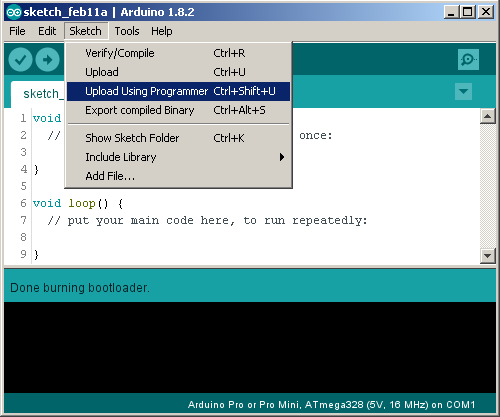Expand the Include Library submenu arrow
Viewport: 500px width, 417px height.
(282, 157)
